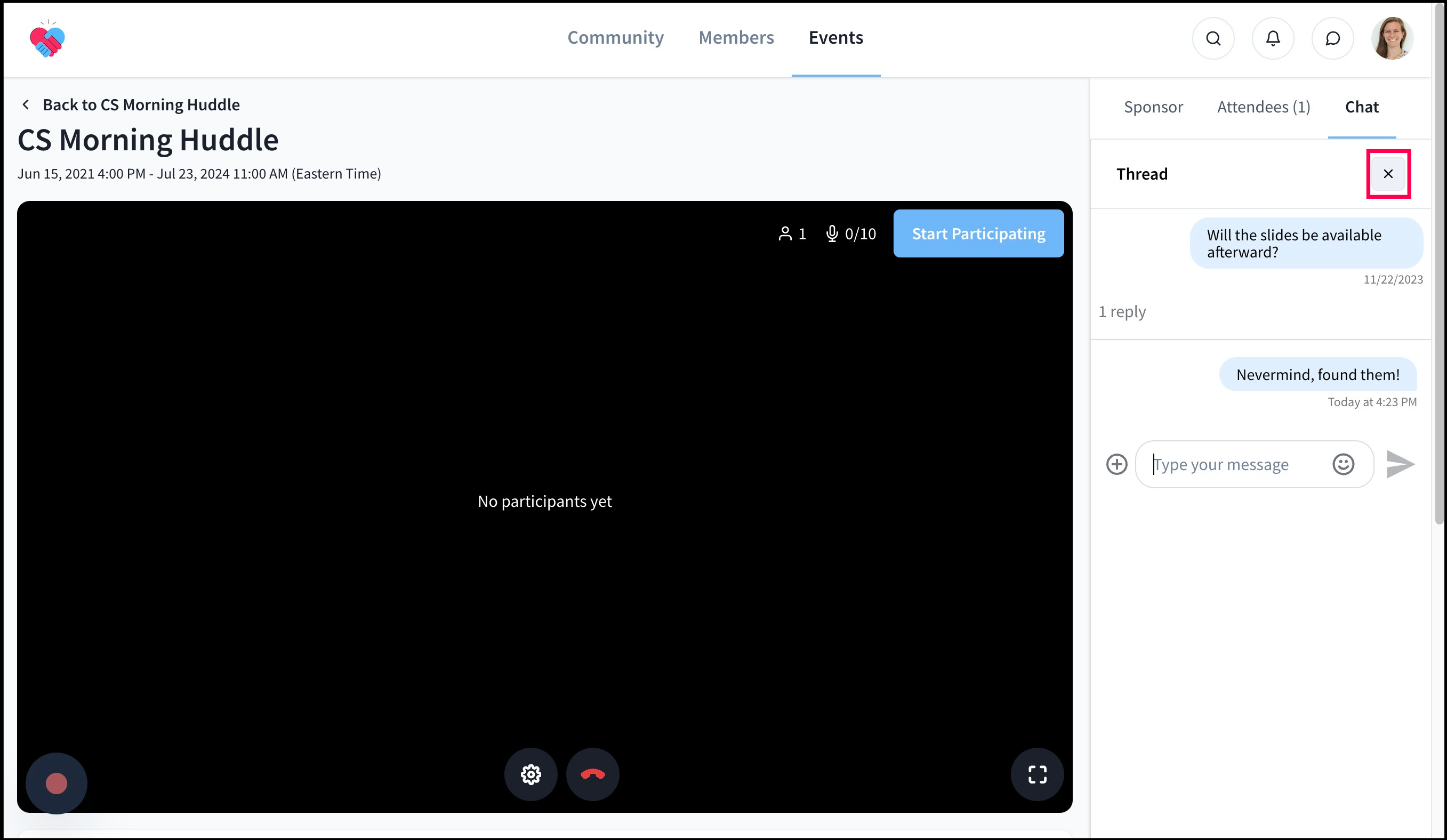Click the red record button
This screenshot has height=840, width=1447.
click(x=57, y=783)
